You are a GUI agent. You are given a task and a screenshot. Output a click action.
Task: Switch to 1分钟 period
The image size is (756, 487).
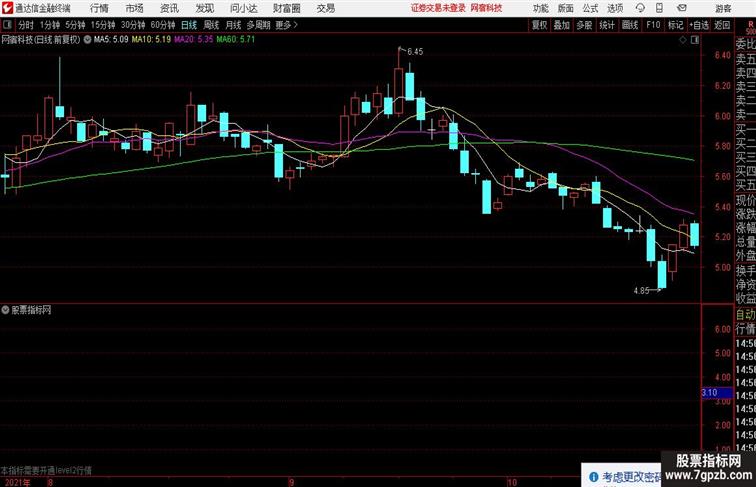[x=50, y=25]
